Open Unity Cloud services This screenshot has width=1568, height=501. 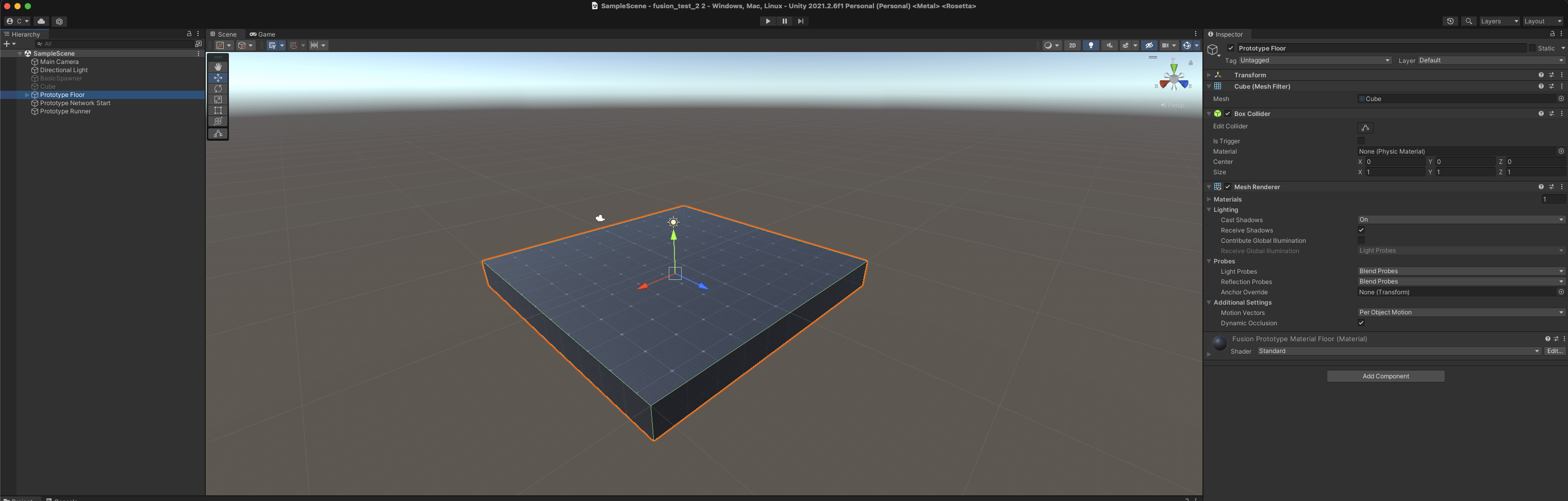tap(41, 21)
